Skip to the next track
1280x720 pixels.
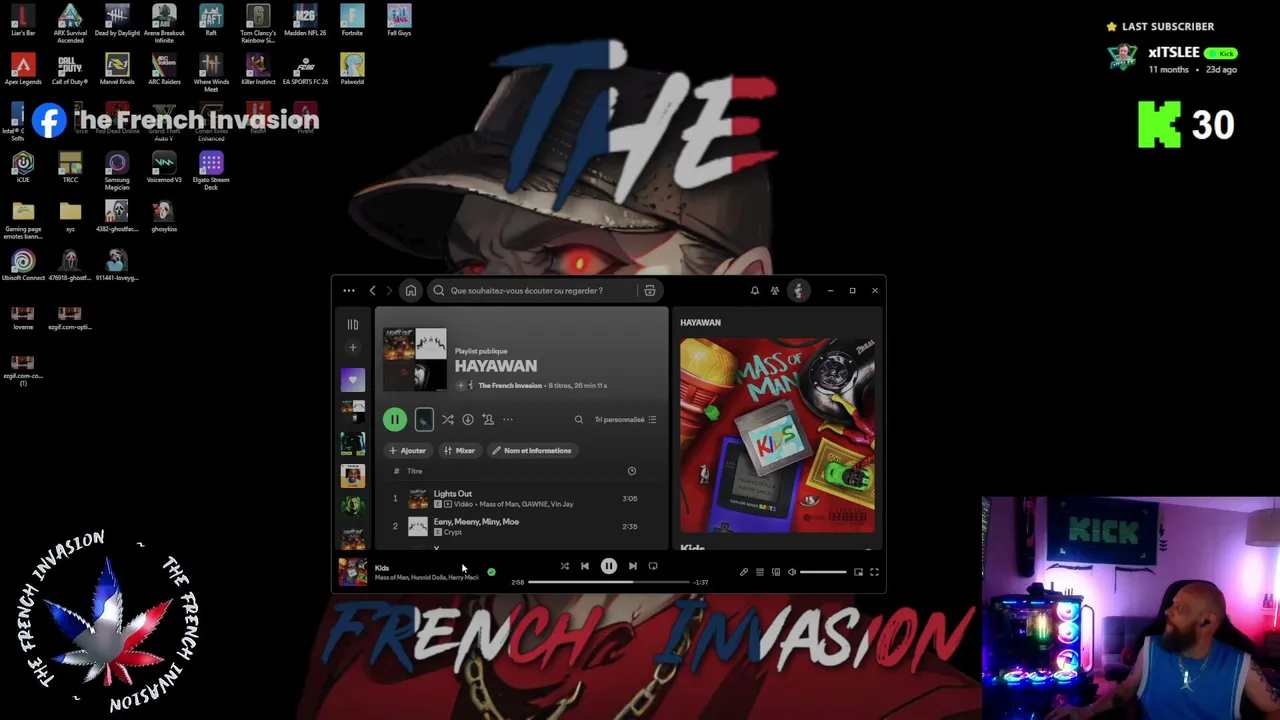[x=632, y=566]
